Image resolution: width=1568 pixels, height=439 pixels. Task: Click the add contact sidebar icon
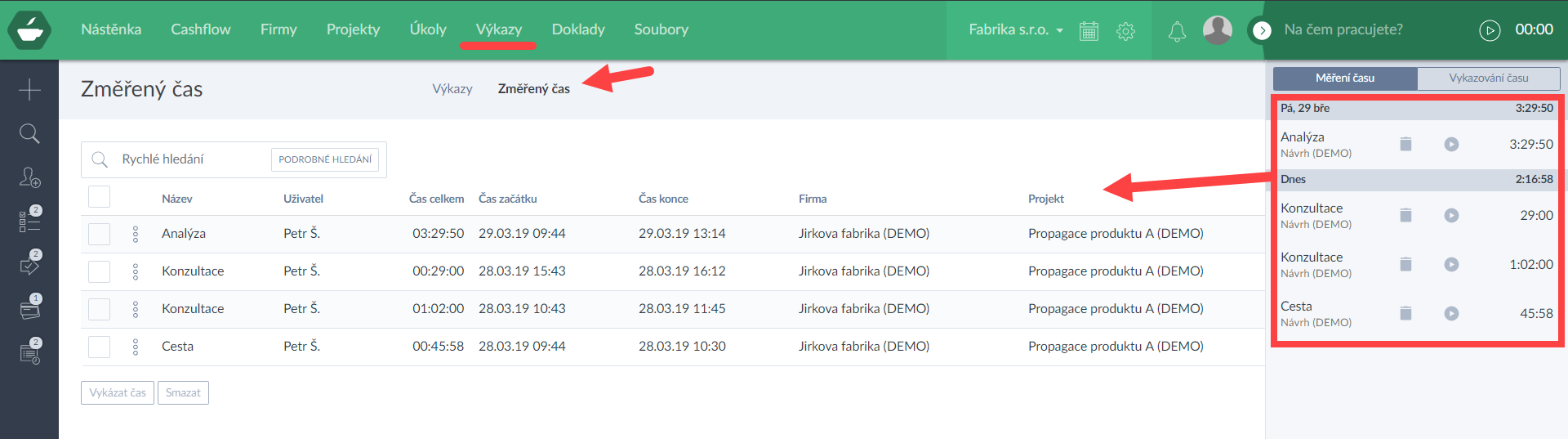[x=29, y=177]
